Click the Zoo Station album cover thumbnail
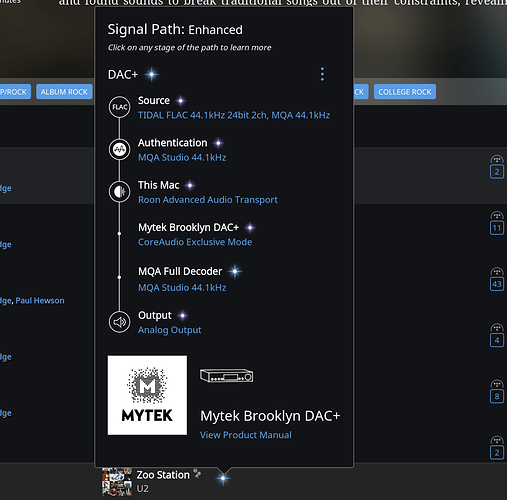Screen dimensions: 507x500 click(117, 482)
